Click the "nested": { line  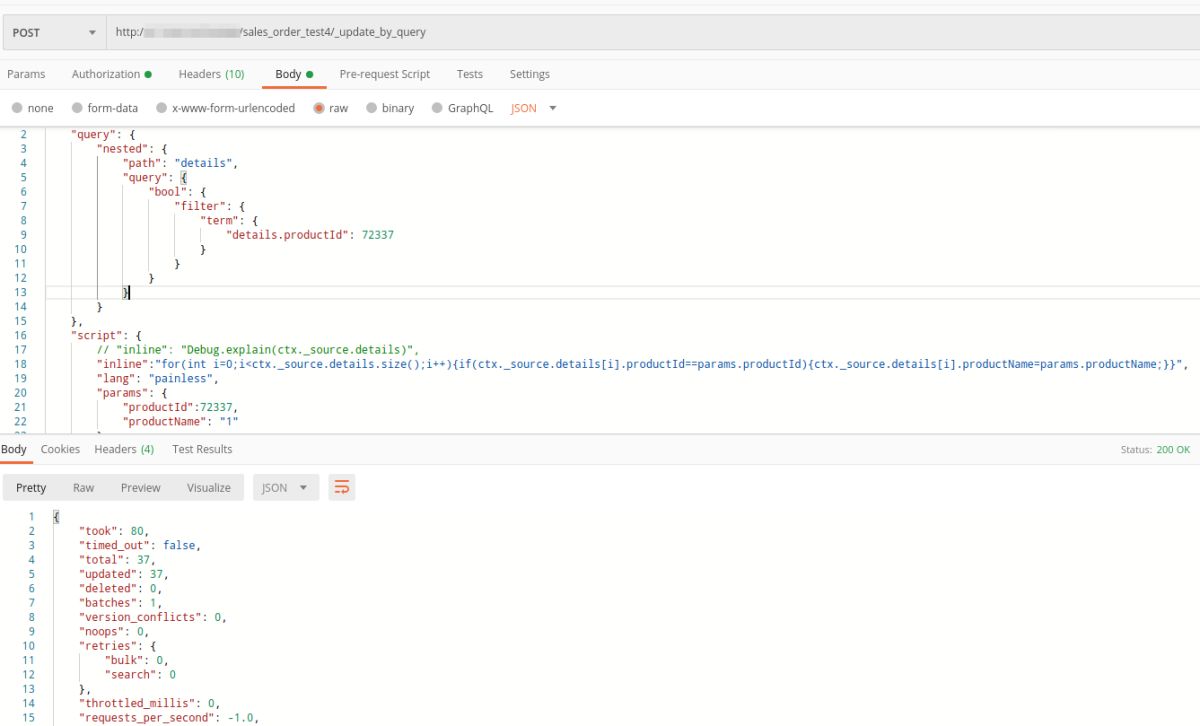132,149
